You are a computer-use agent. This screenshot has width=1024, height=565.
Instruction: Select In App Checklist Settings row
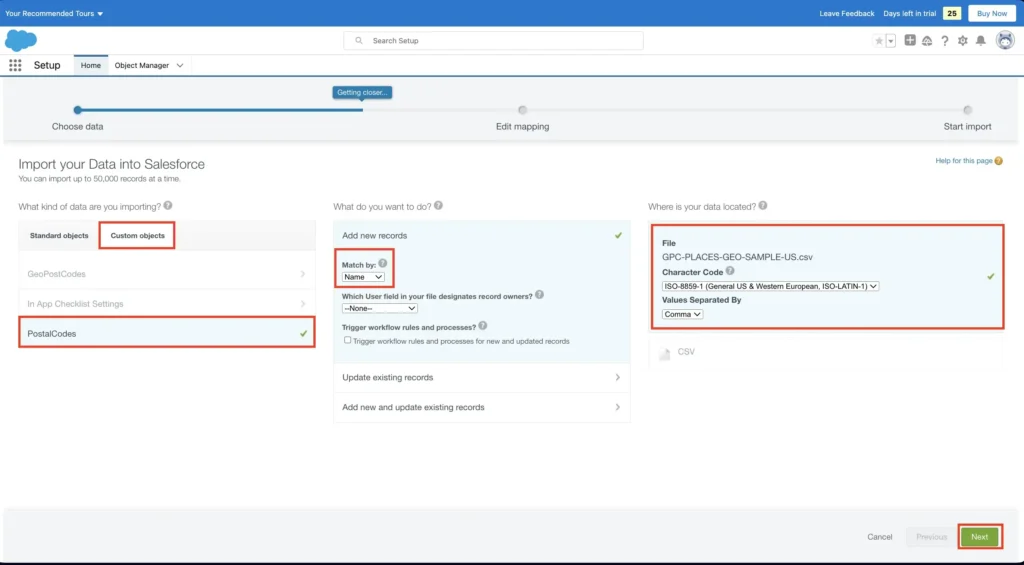167,304
